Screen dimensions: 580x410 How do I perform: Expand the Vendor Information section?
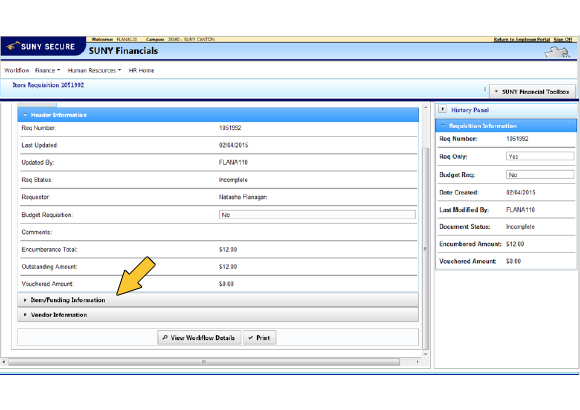pos(218,315)
